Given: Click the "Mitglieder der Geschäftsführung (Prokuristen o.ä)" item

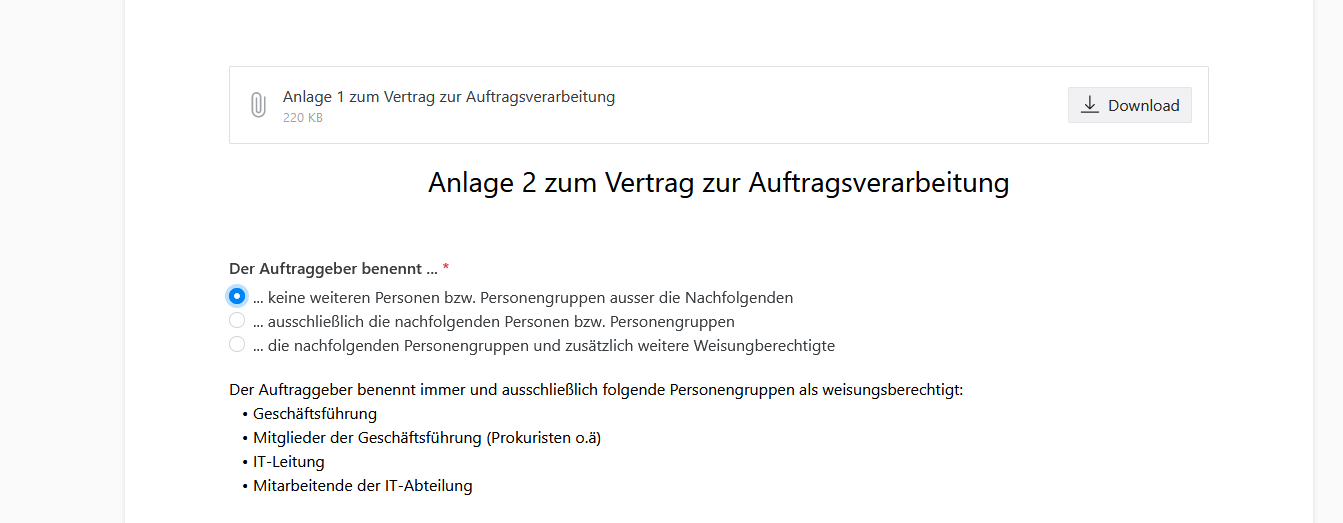Looking at the screenshot, I should tap(427, 438).
